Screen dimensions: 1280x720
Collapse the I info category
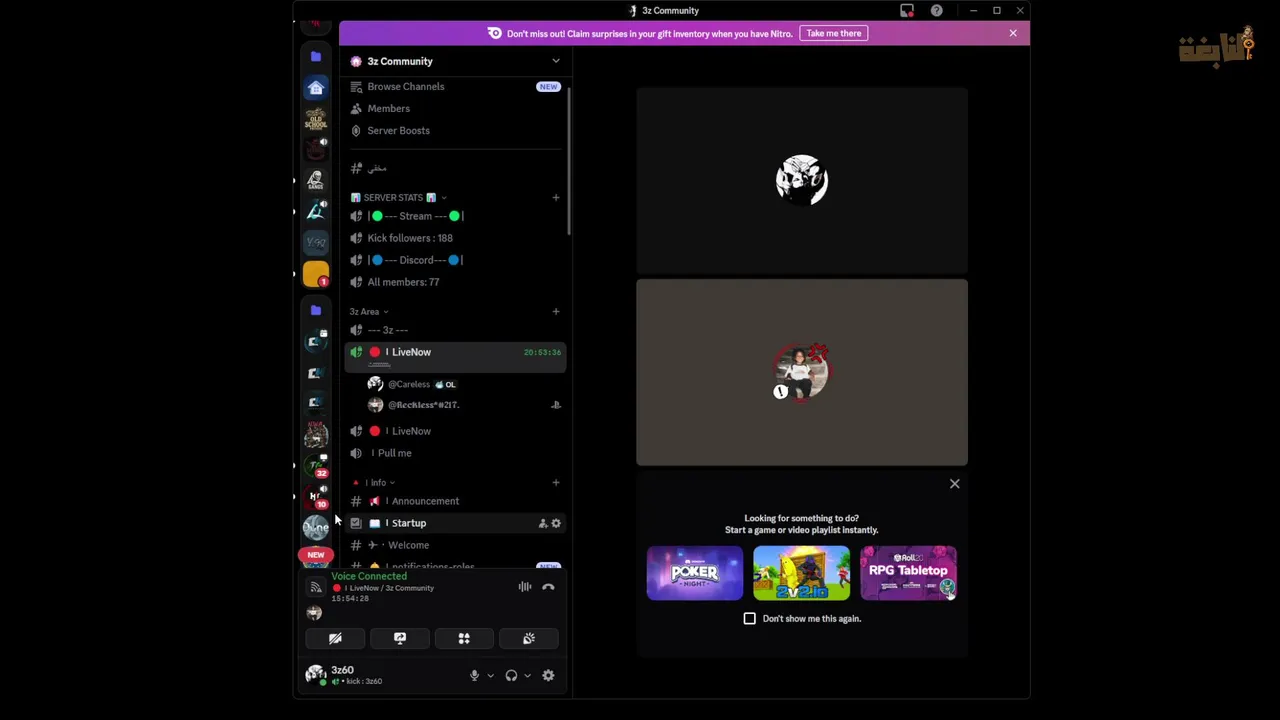point(374,483)
